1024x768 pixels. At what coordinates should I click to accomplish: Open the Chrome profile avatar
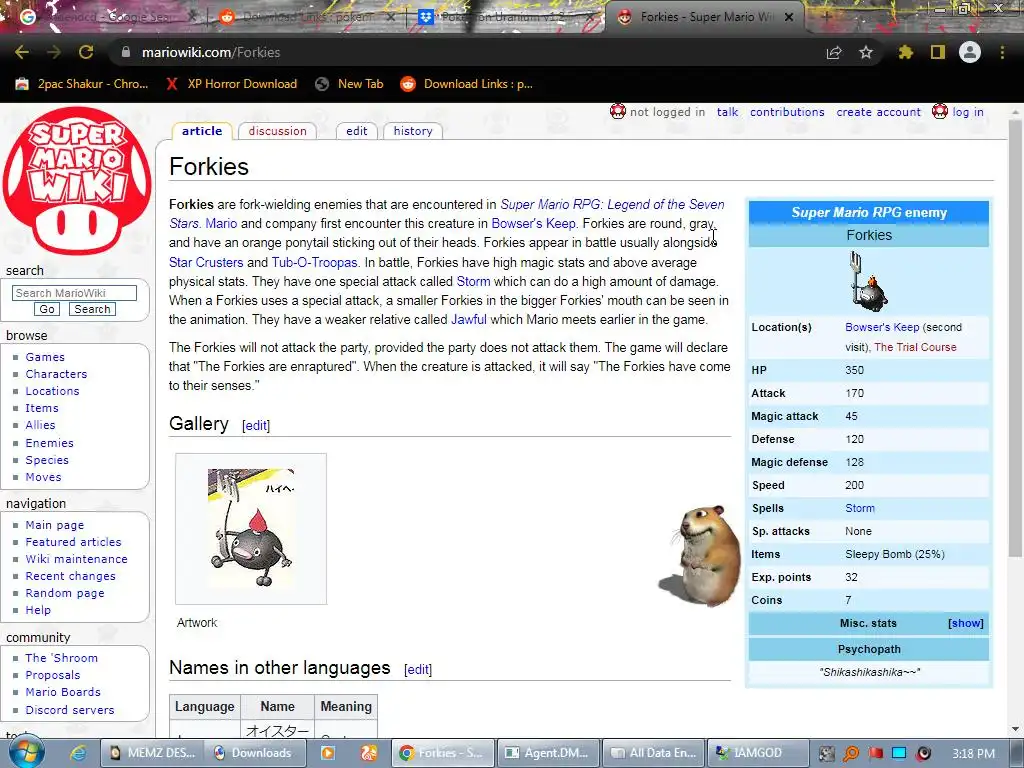[x=970, y=52]
